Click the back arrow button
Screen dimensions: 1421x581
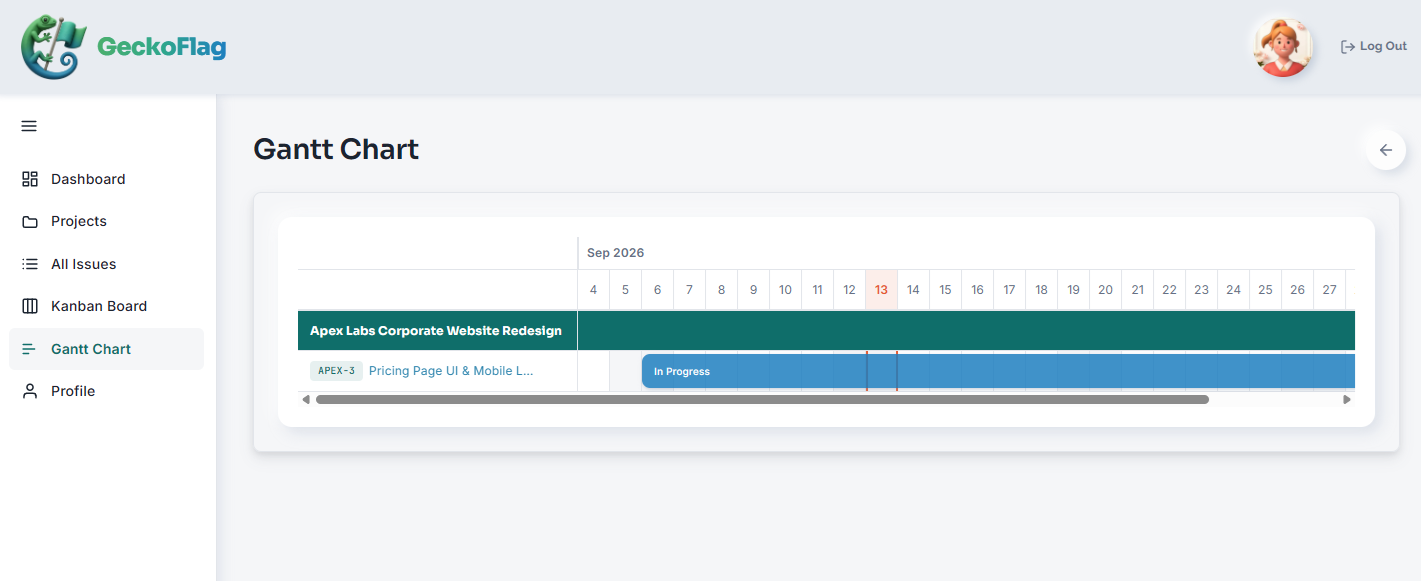click(x=1386, y=150)
